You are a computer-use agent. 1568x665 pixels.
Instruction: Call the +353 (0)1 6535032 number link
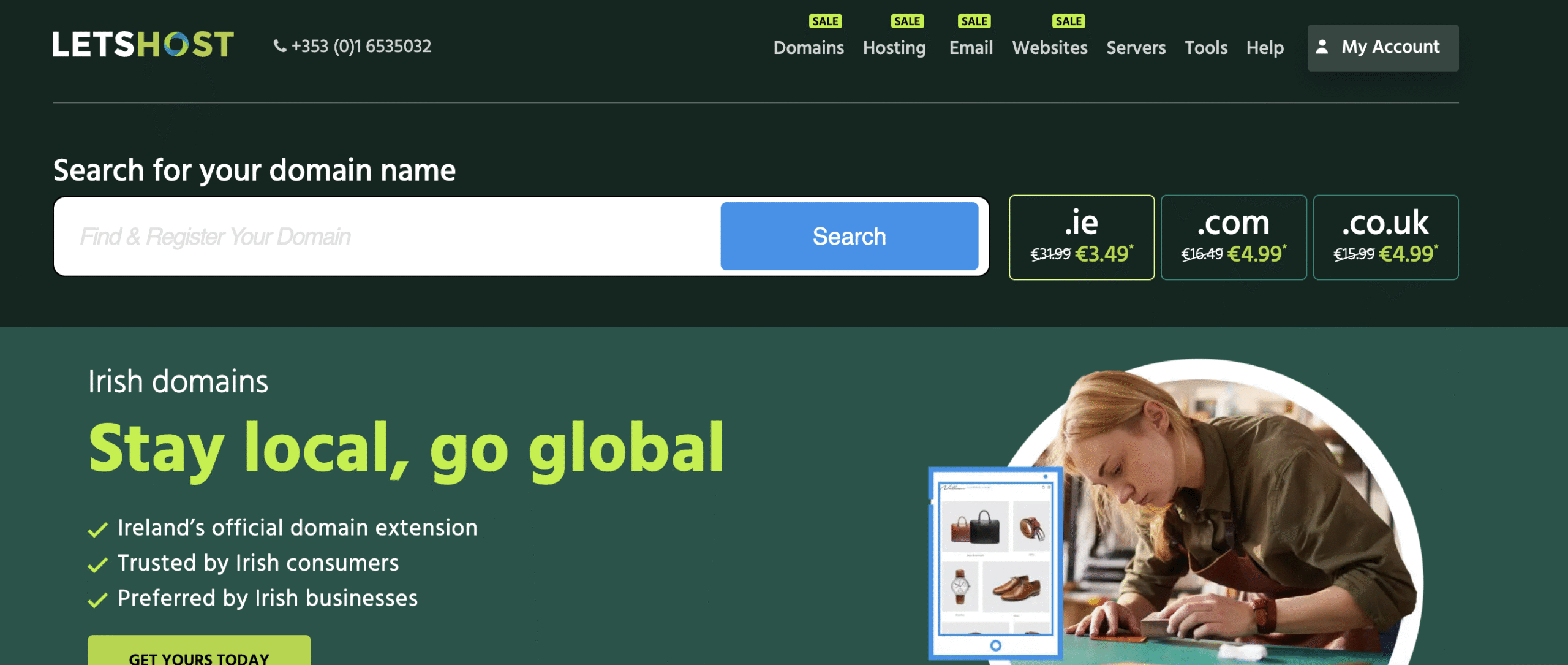pos(361,47)
